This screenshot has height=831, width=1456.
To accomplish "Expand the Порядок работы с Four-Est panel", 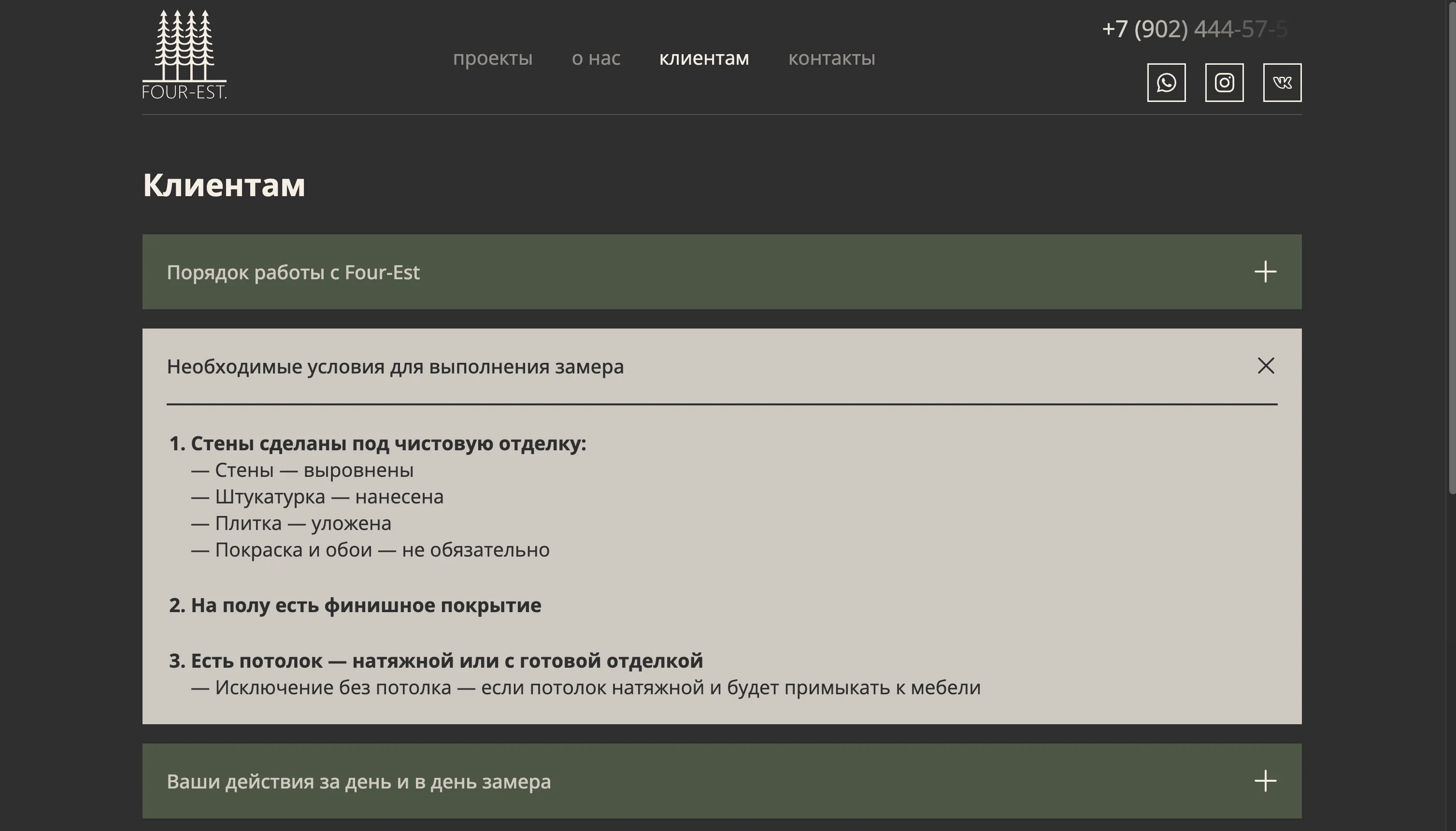I will (x=722, y=272).
